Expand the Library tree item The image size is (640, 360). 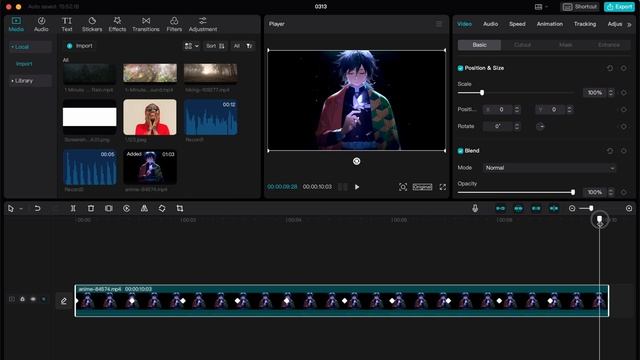[30, 81]
